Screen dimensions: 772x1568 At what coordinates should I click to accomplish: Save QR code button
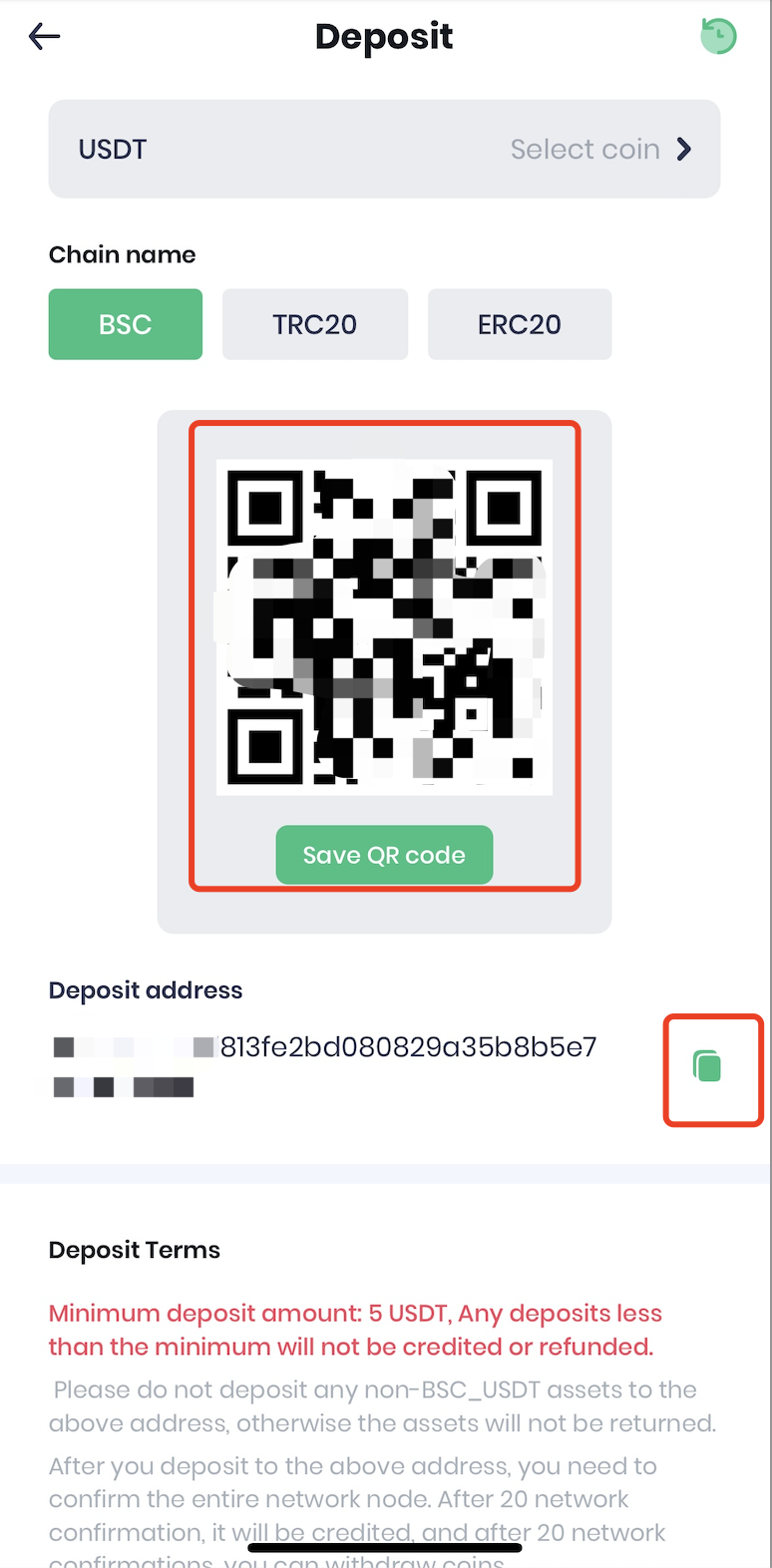point(384,855)
